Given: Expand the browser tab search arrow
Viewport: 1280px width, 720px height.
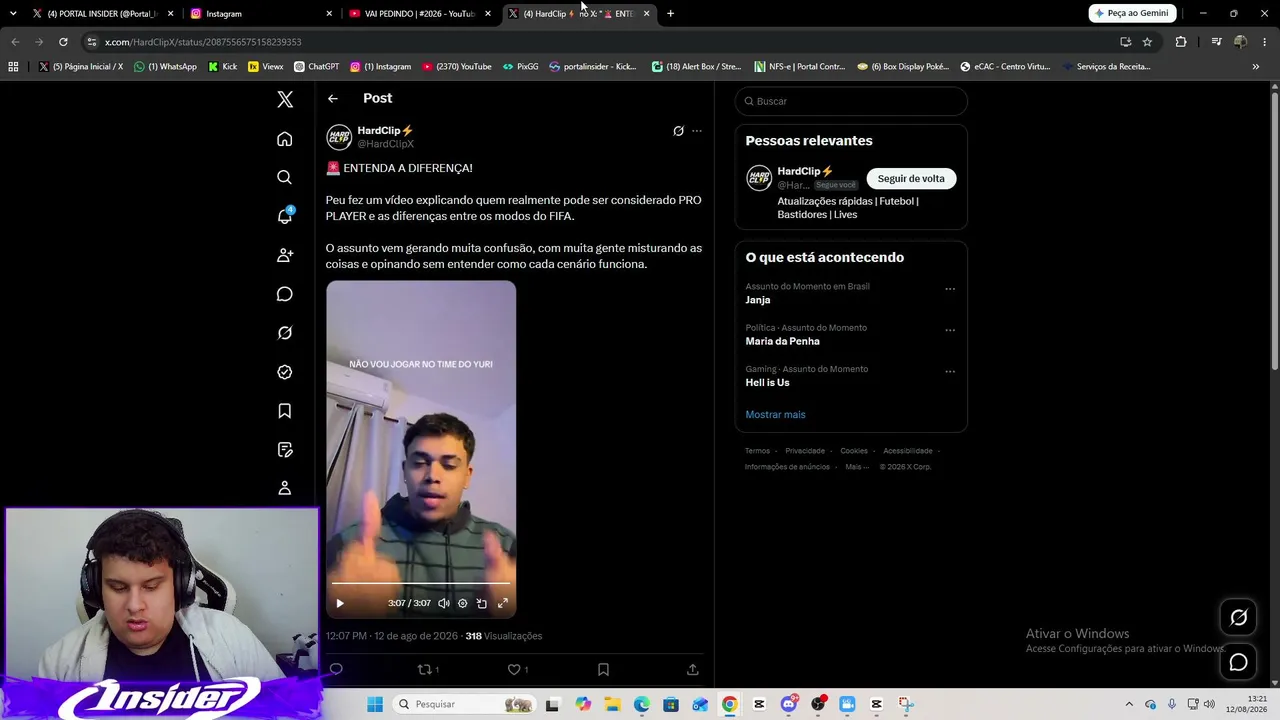Looking at the screenshot, I should 13,13.
